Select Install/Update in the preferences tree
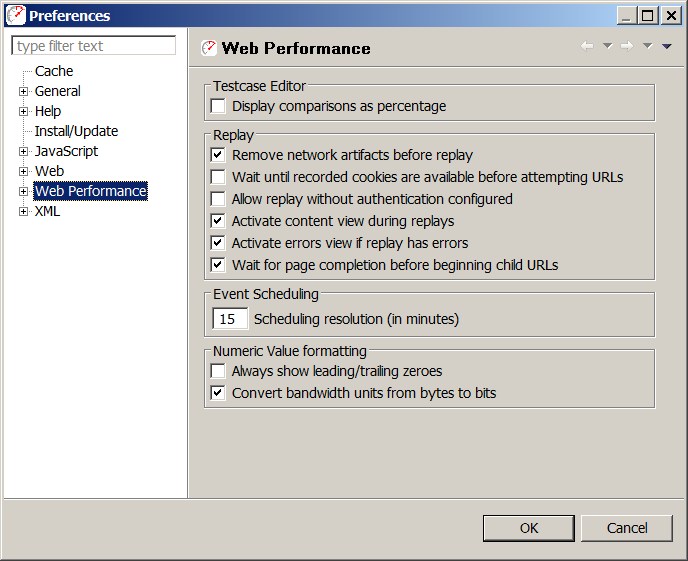Screen dimensions: 688x561 pos(76,131)
